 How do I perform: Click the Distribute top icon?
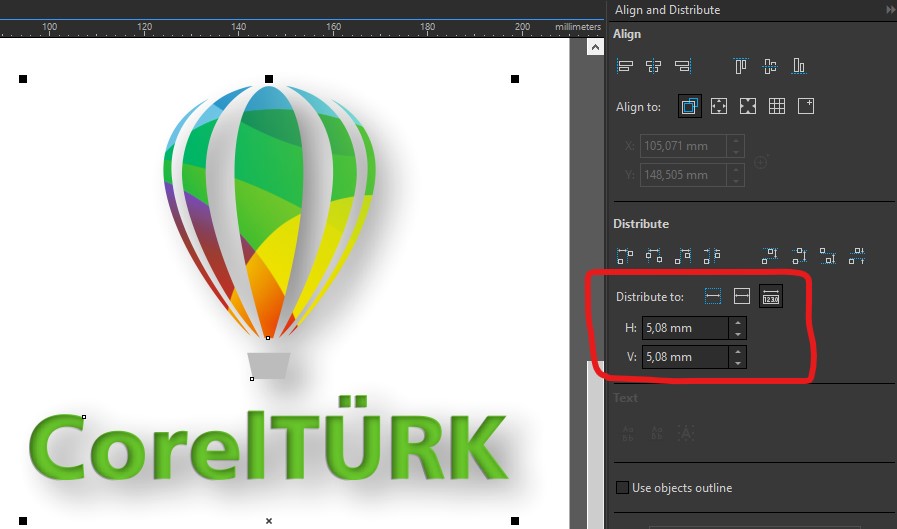770,256
